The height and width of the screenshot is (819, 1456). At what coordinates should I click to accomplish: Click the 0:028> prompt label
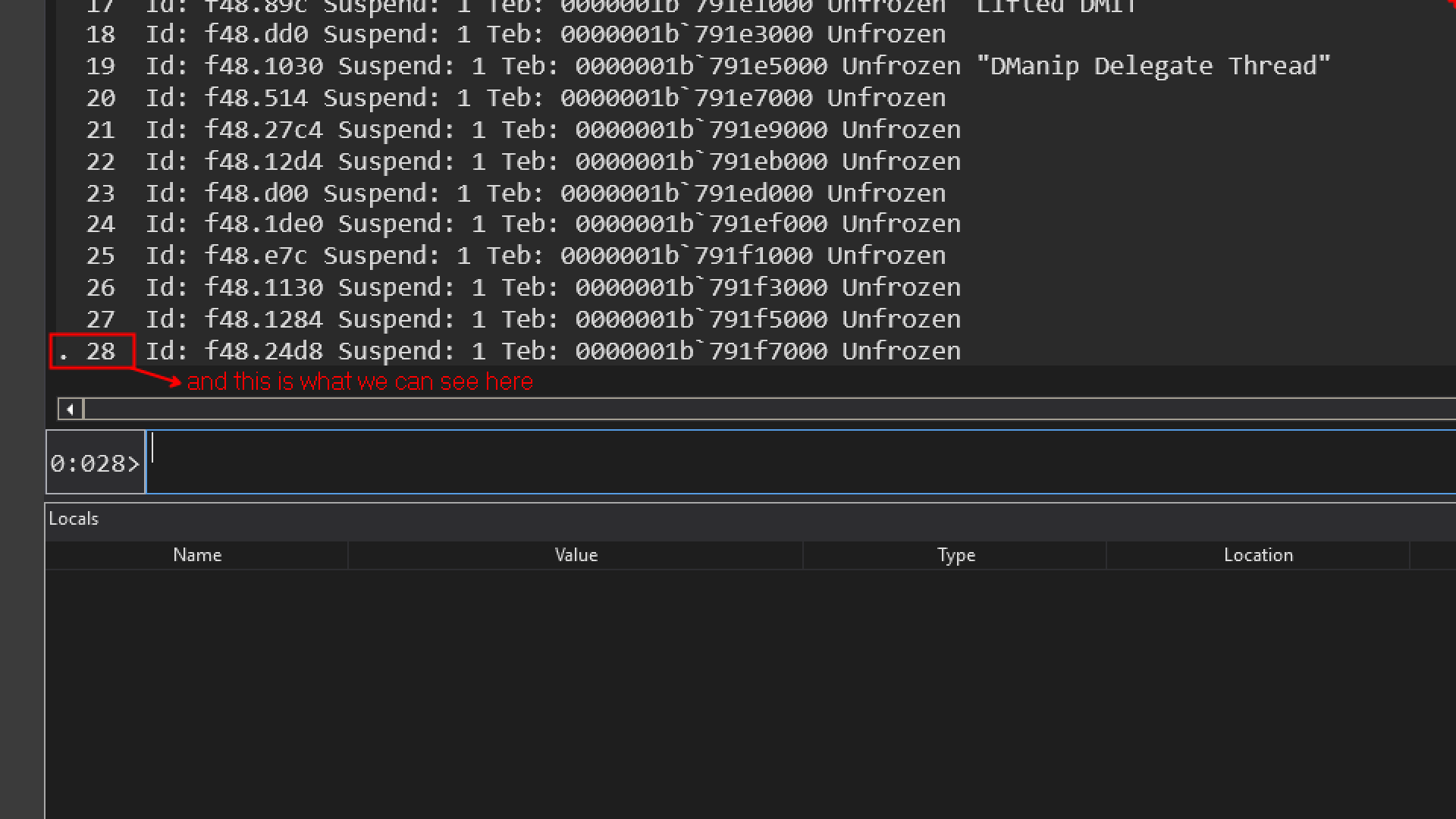coord(95,463)
